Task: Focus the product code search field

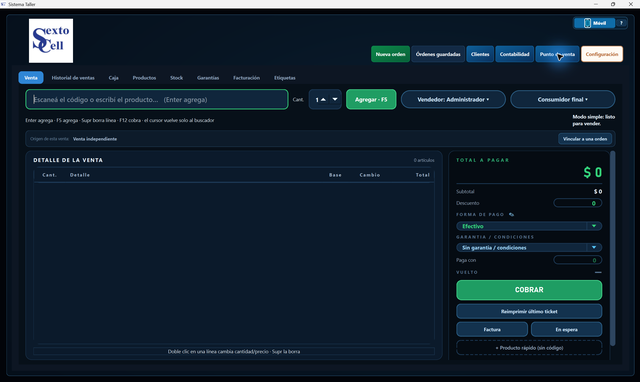Action: (x=157, y=100)
